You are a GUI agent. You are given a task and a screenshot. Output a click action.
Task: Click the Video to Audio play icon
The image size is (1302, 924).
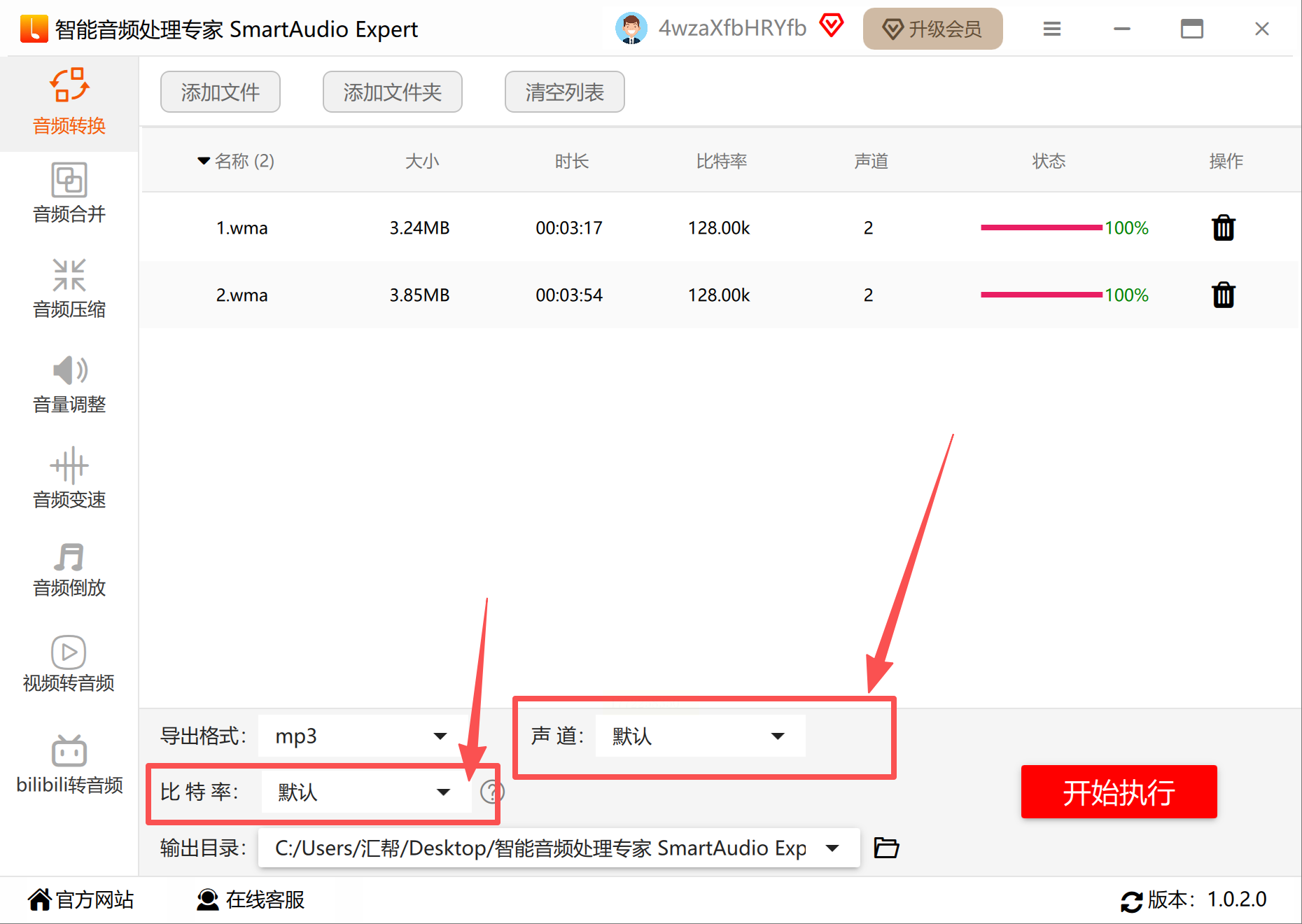coord(69,652)
